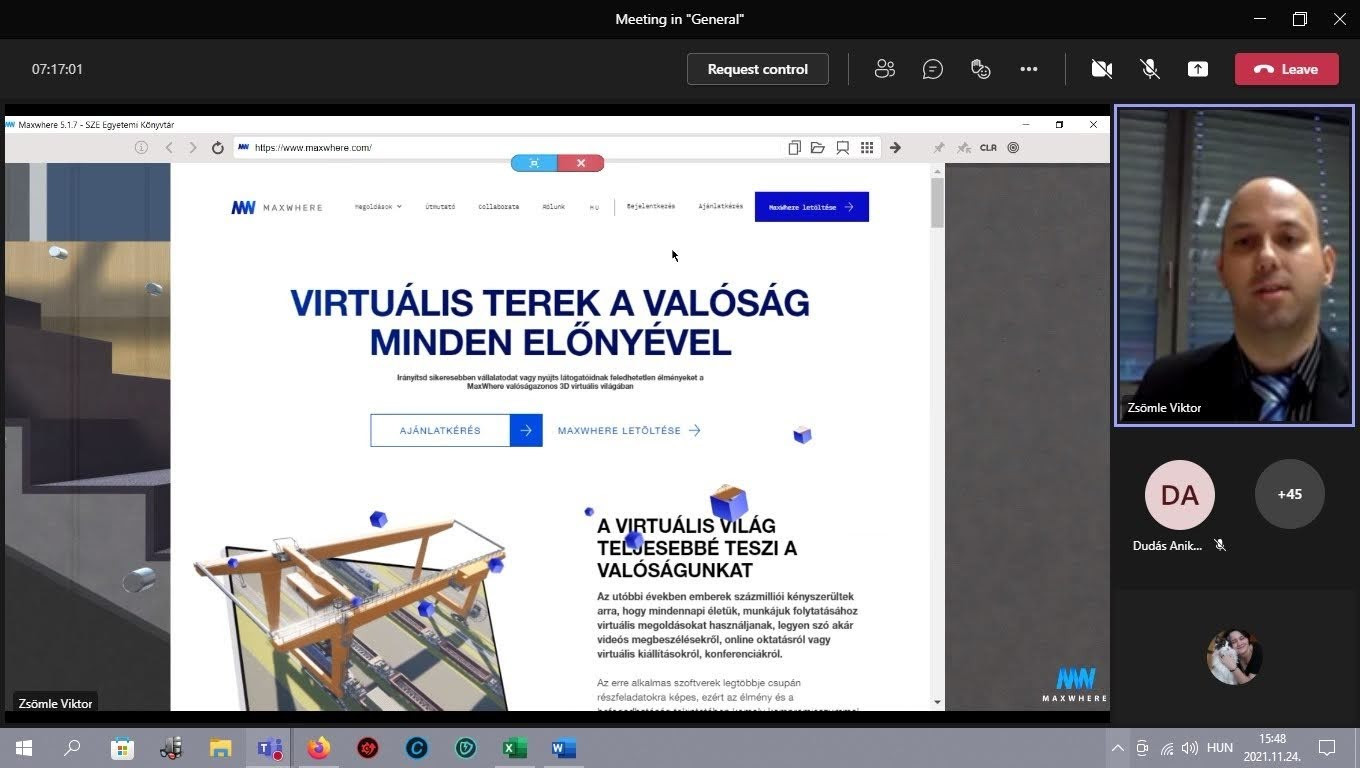Go back in MaxWhere browser
Image resolution: width=1360 pixels, height=768 pixels.
(x=168, y=147)
